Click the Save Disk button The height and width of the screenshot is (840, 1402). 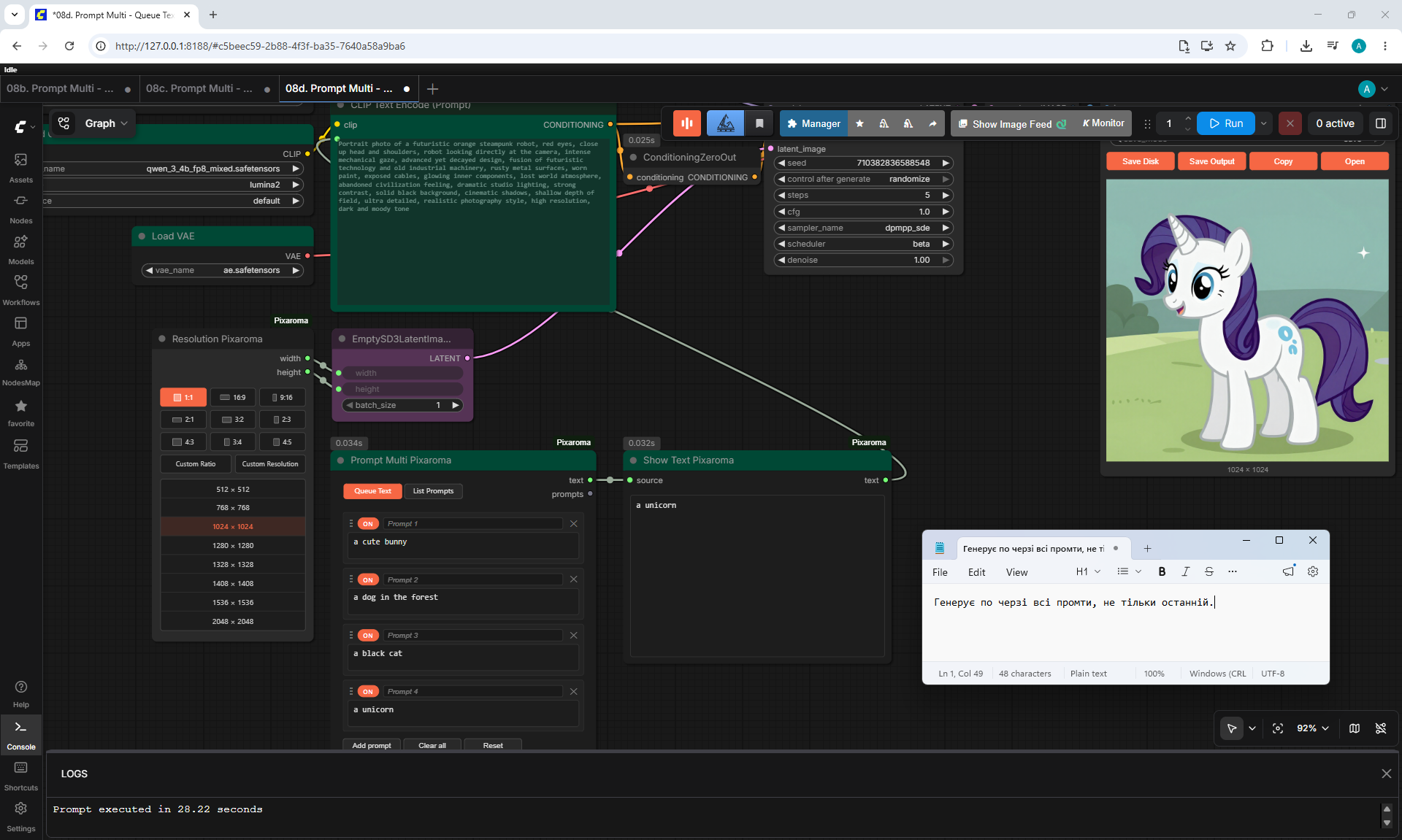[x=1140, y=161]
